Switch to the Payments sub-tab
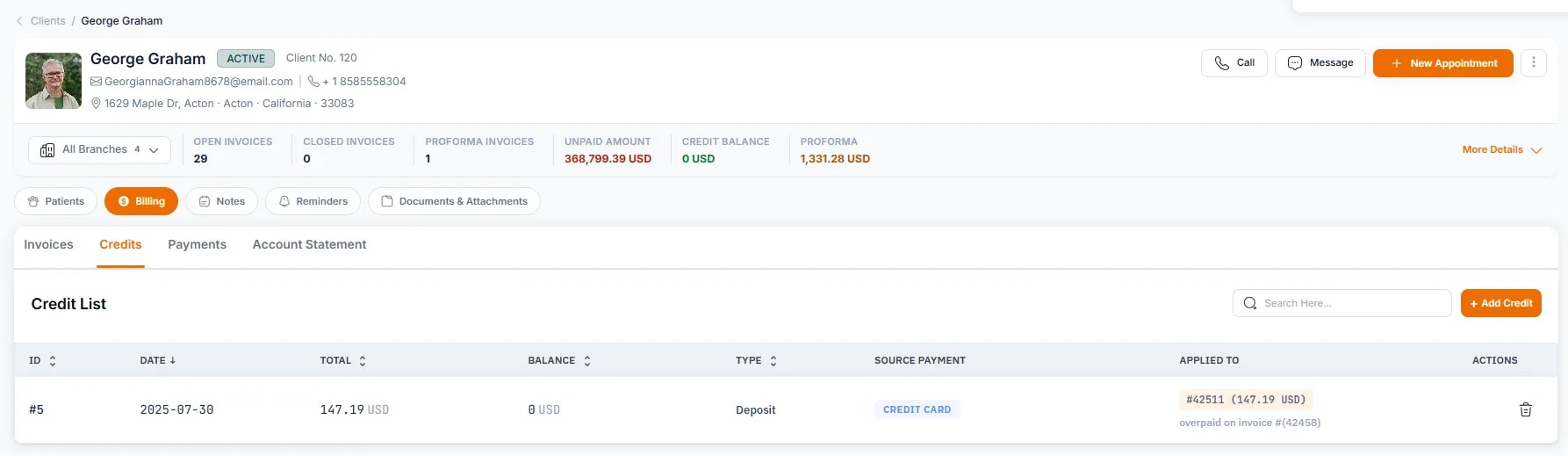 [x=197, y=245]
